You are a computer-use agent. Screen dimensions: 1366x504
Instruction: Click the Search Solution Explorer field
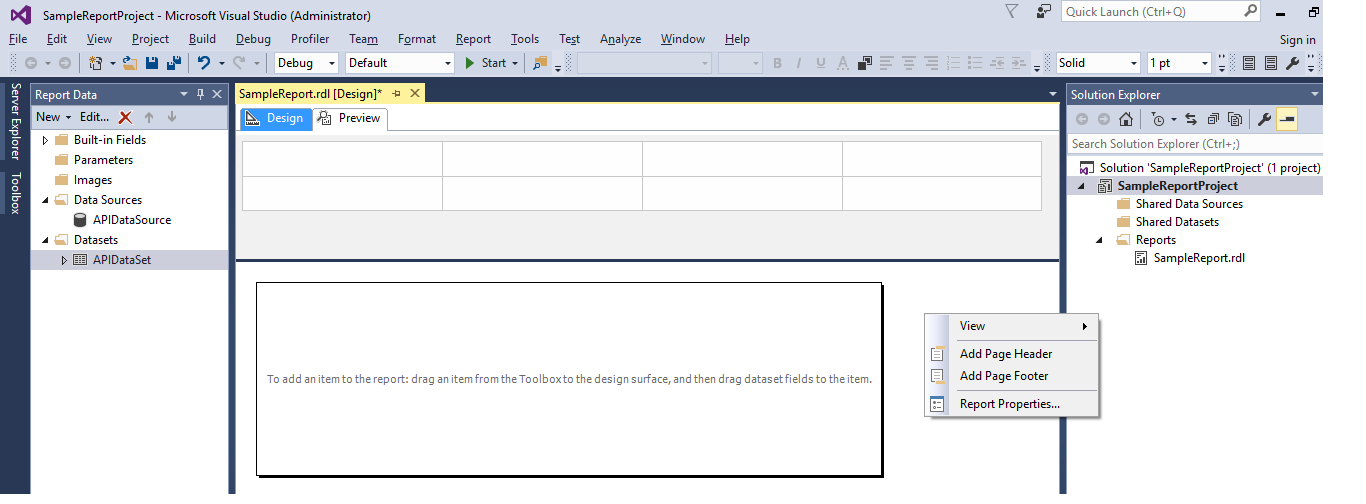(x=1196, y=144)
